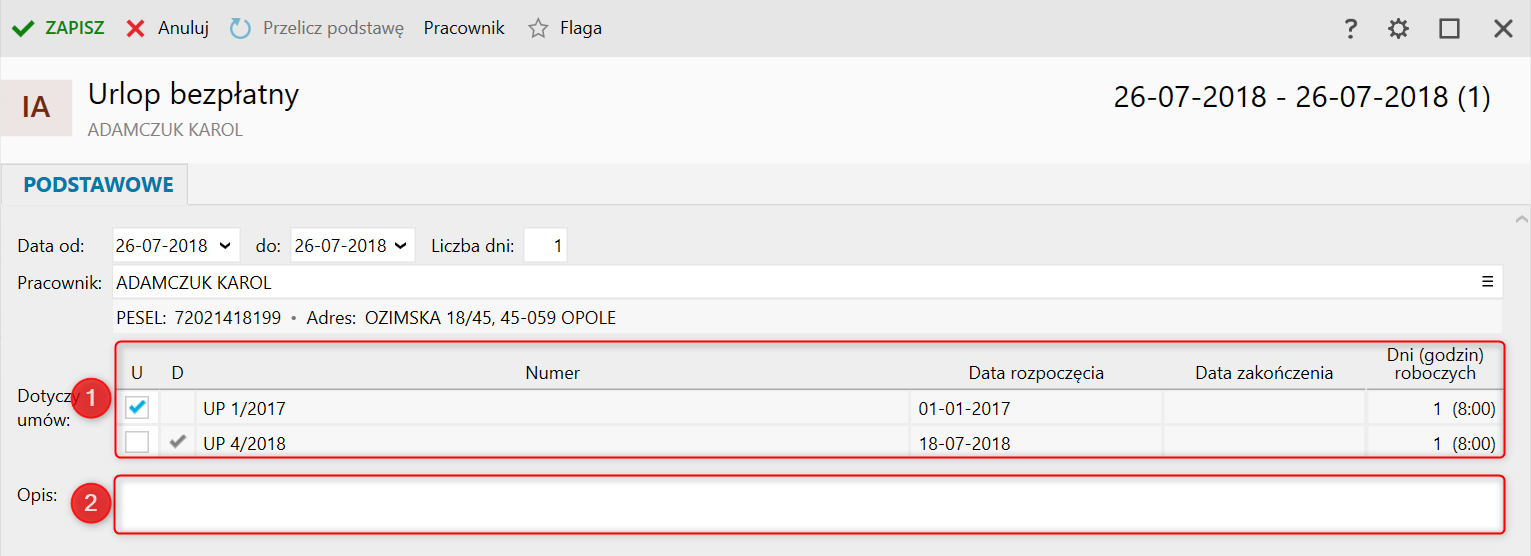Click the Przelicz podstawę refresh icon
Image resolution: width=1531 pixels, height=556 pixels.
[240, 29]
